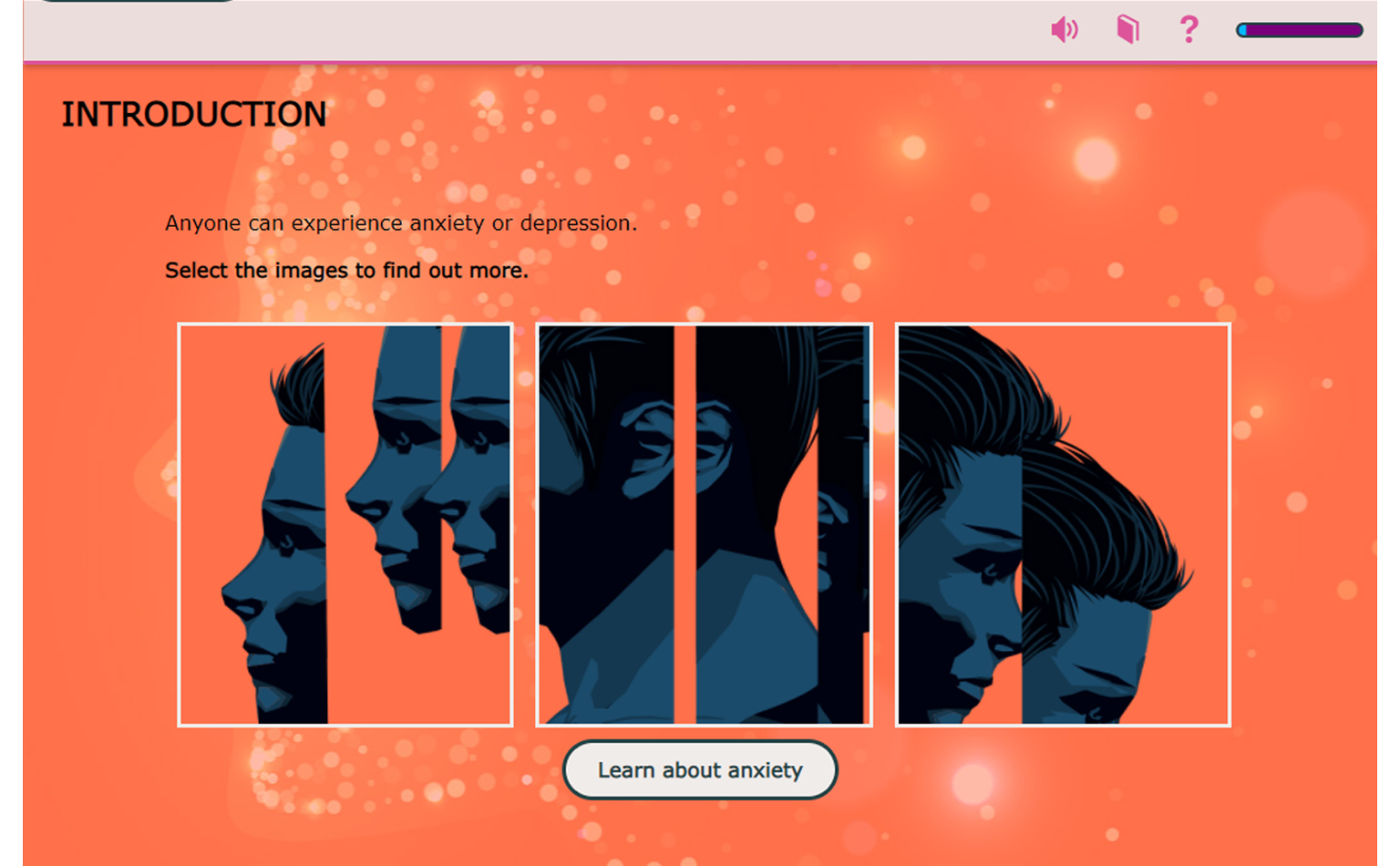
Task: Click the INTRODUCTION heading
Action: [193, 115]
